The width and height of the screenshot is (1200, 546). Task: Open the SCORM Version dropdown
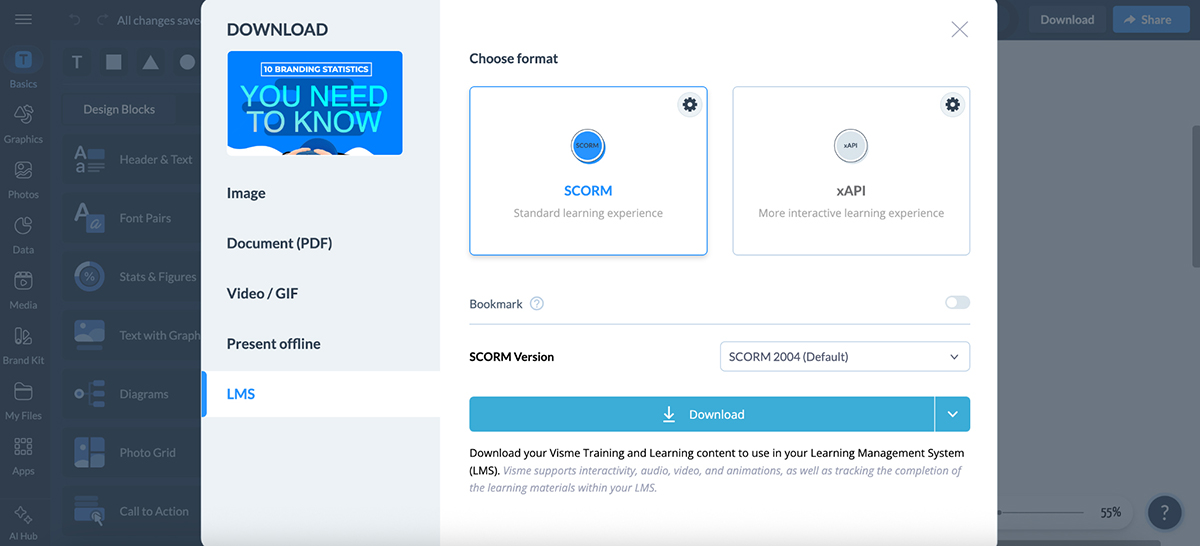tap(845, 356)
